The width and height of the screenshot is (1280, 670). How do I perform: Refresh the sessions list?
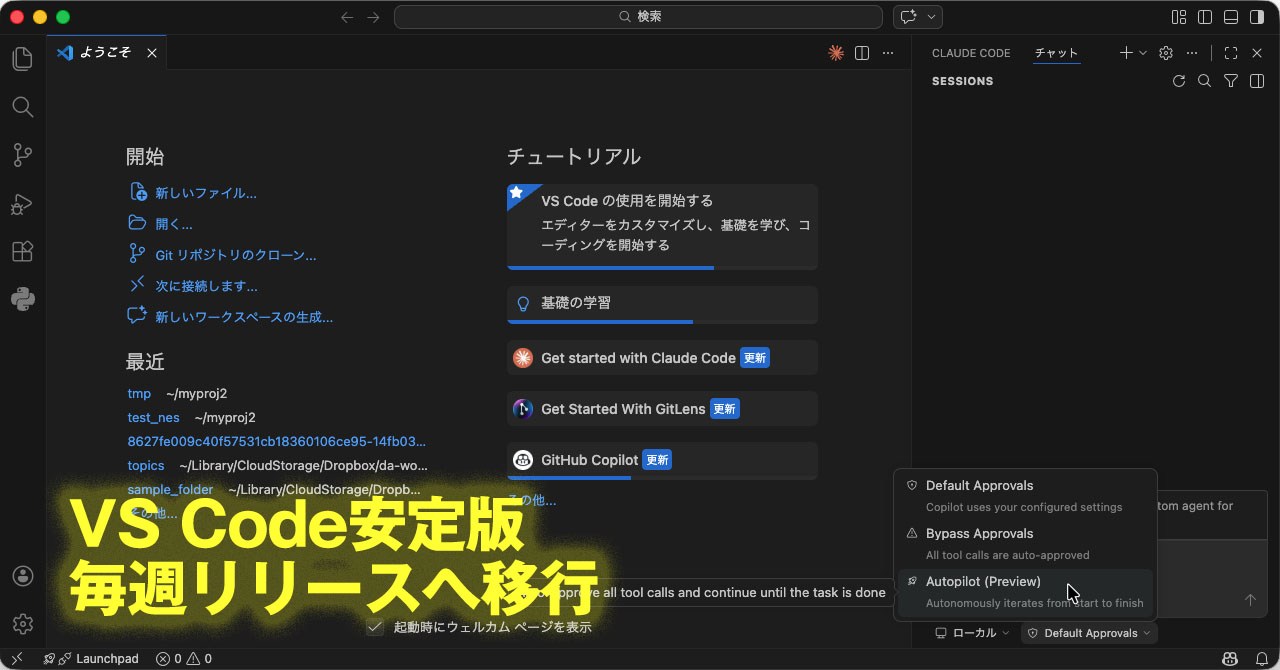click(1179, 81)
